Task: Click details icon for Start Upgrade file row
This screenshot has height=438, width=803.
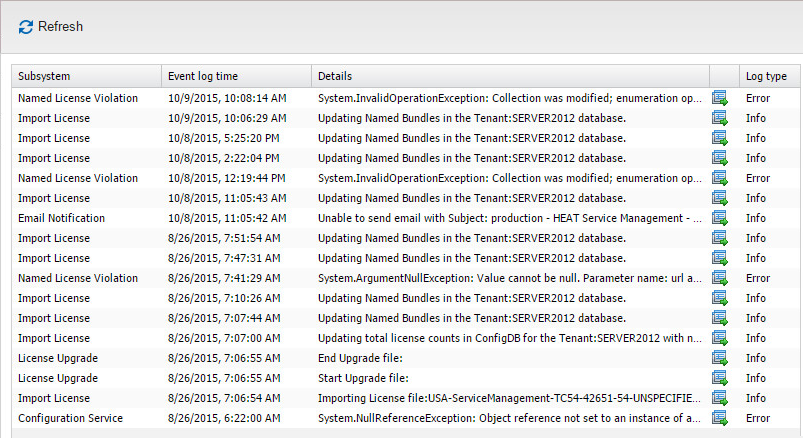Action: 719,378
